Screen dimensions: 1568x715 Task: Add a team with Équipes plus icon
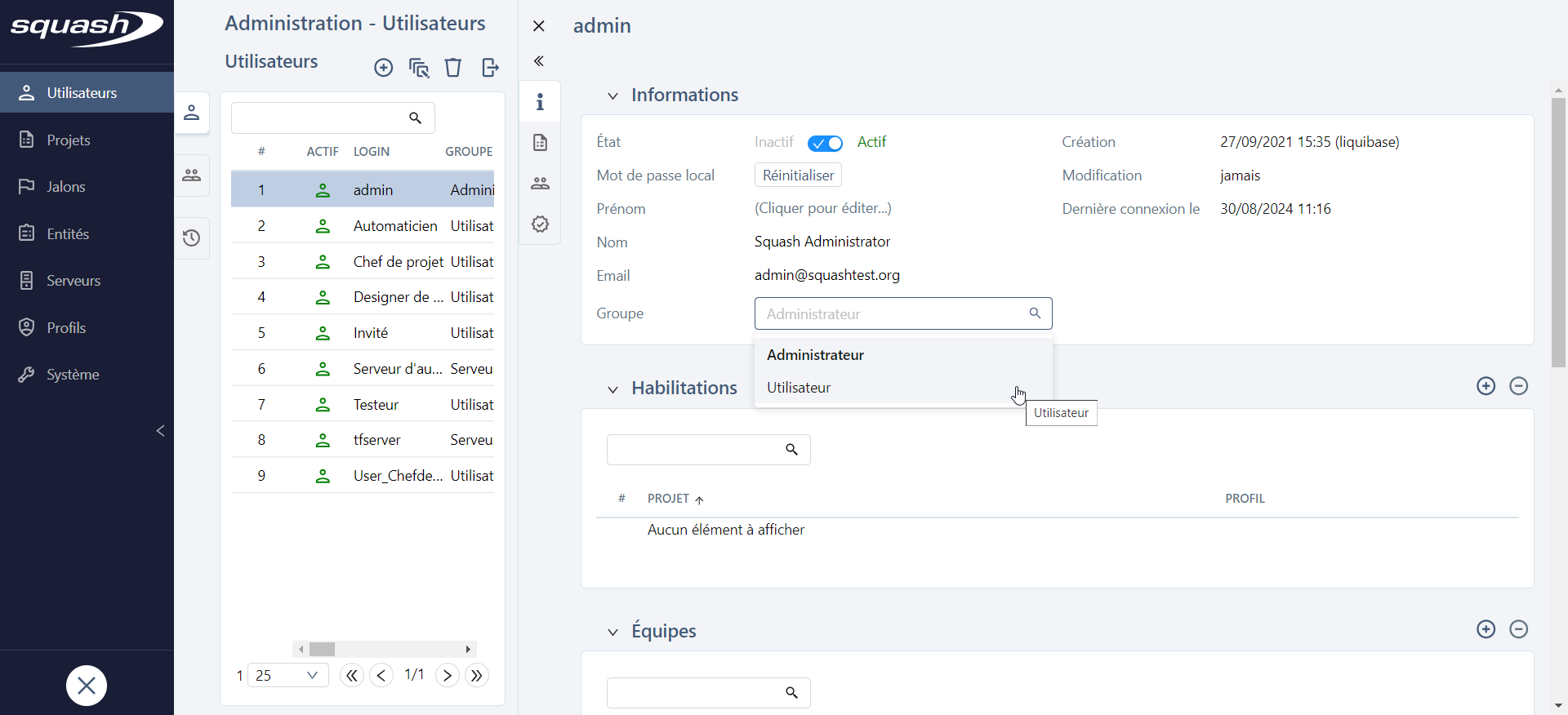point(1486,629)
